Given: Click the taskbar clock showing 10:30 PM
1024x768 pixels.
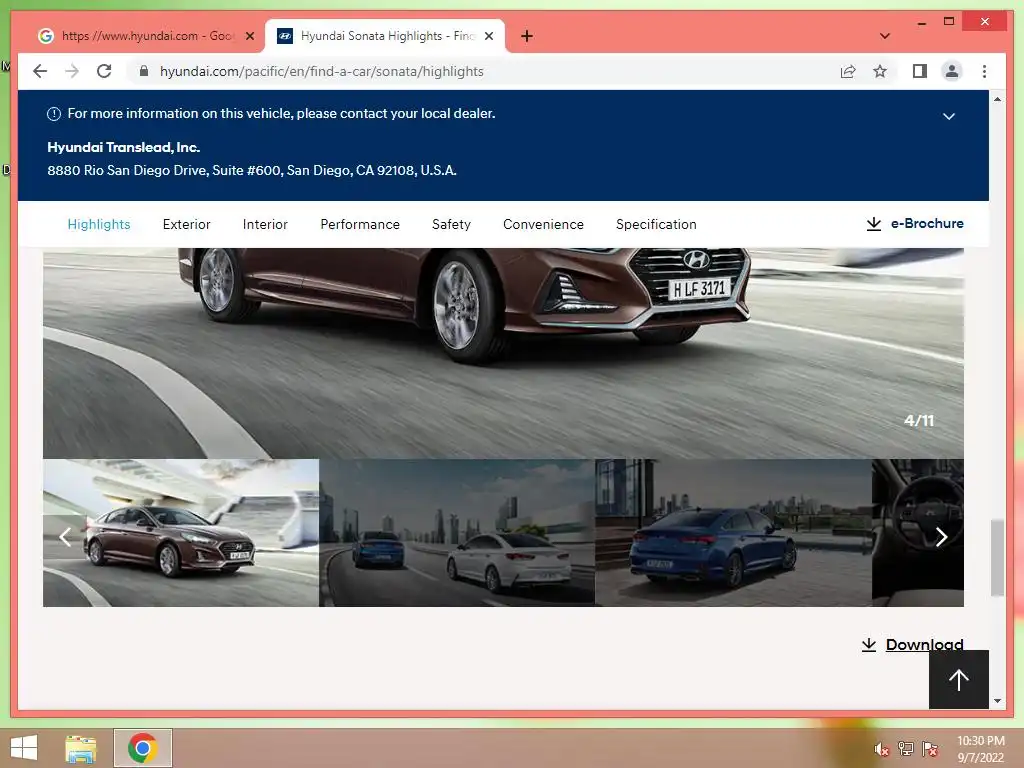Looking at the screenshot, I should [x=980, y=749].
